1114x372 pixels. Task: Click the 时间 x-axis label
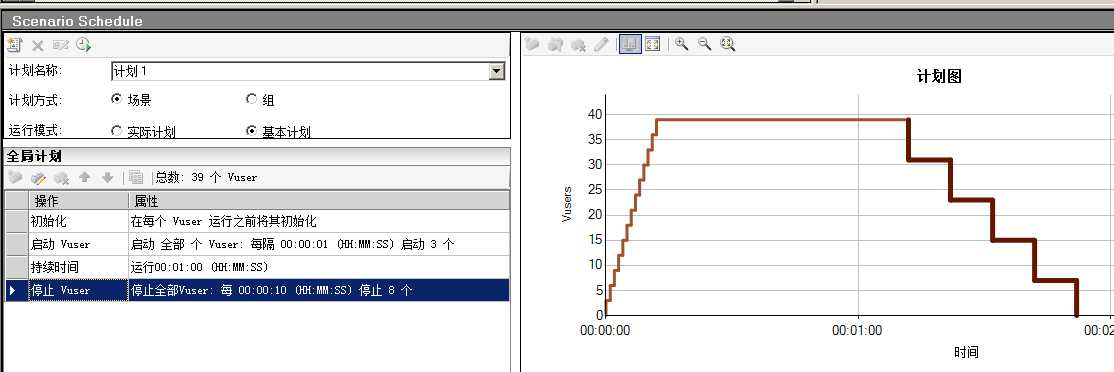point(966,352)
